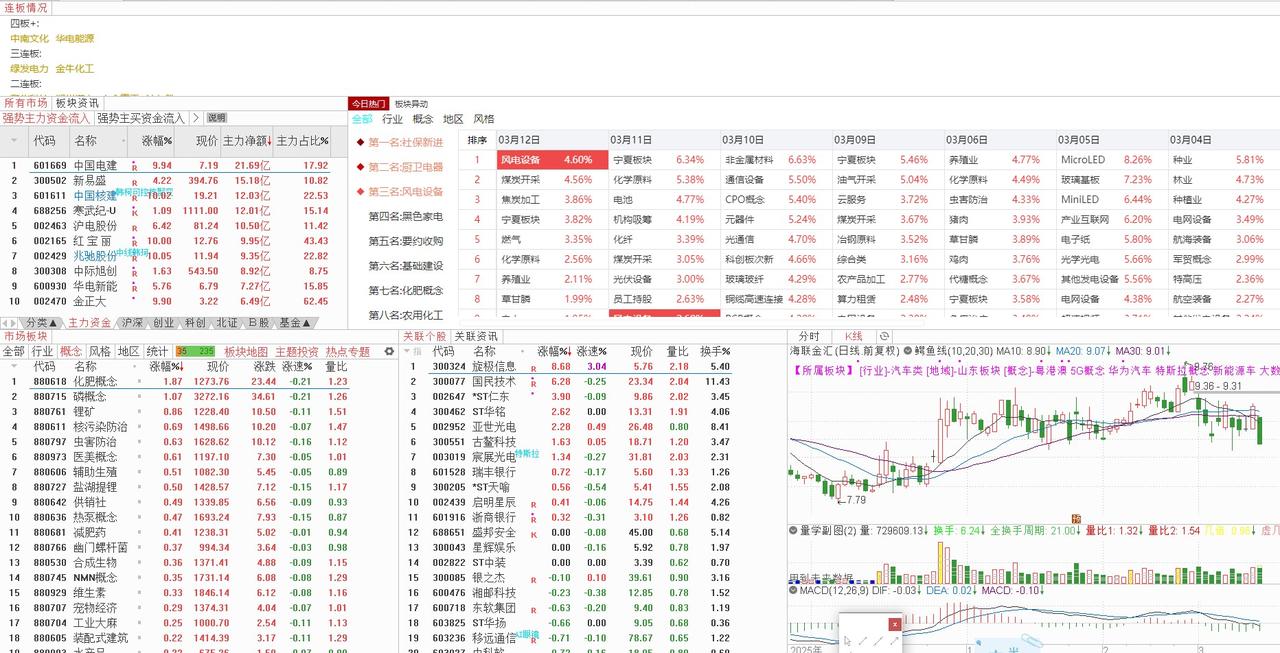Screen dimensions: 1280x653
Task: Click the round icon before MACD(12,26,9)
Action: tap(793, 591)
